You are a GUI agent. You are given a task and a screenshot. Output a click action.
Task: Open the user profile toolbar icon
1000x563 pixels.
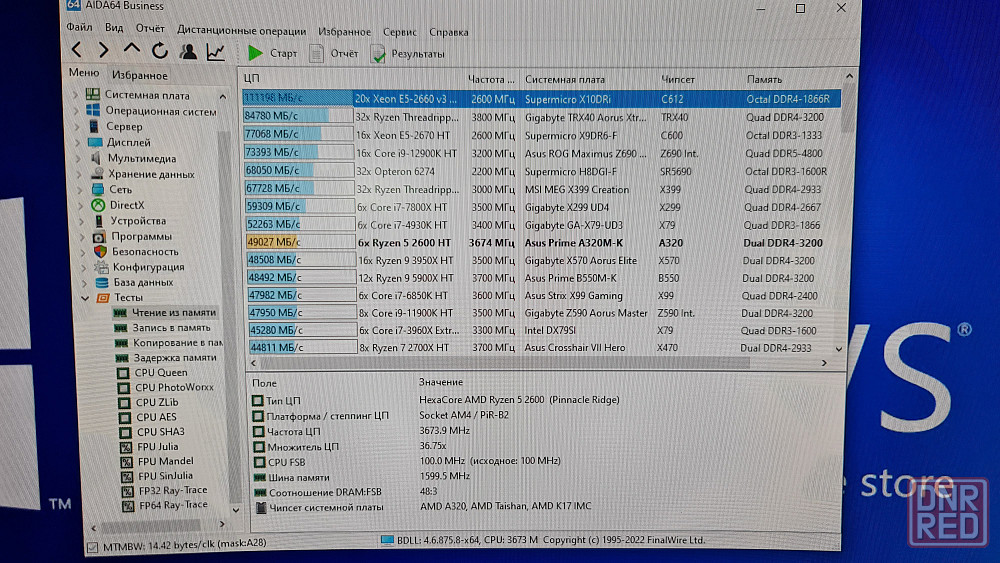[188, 51]
